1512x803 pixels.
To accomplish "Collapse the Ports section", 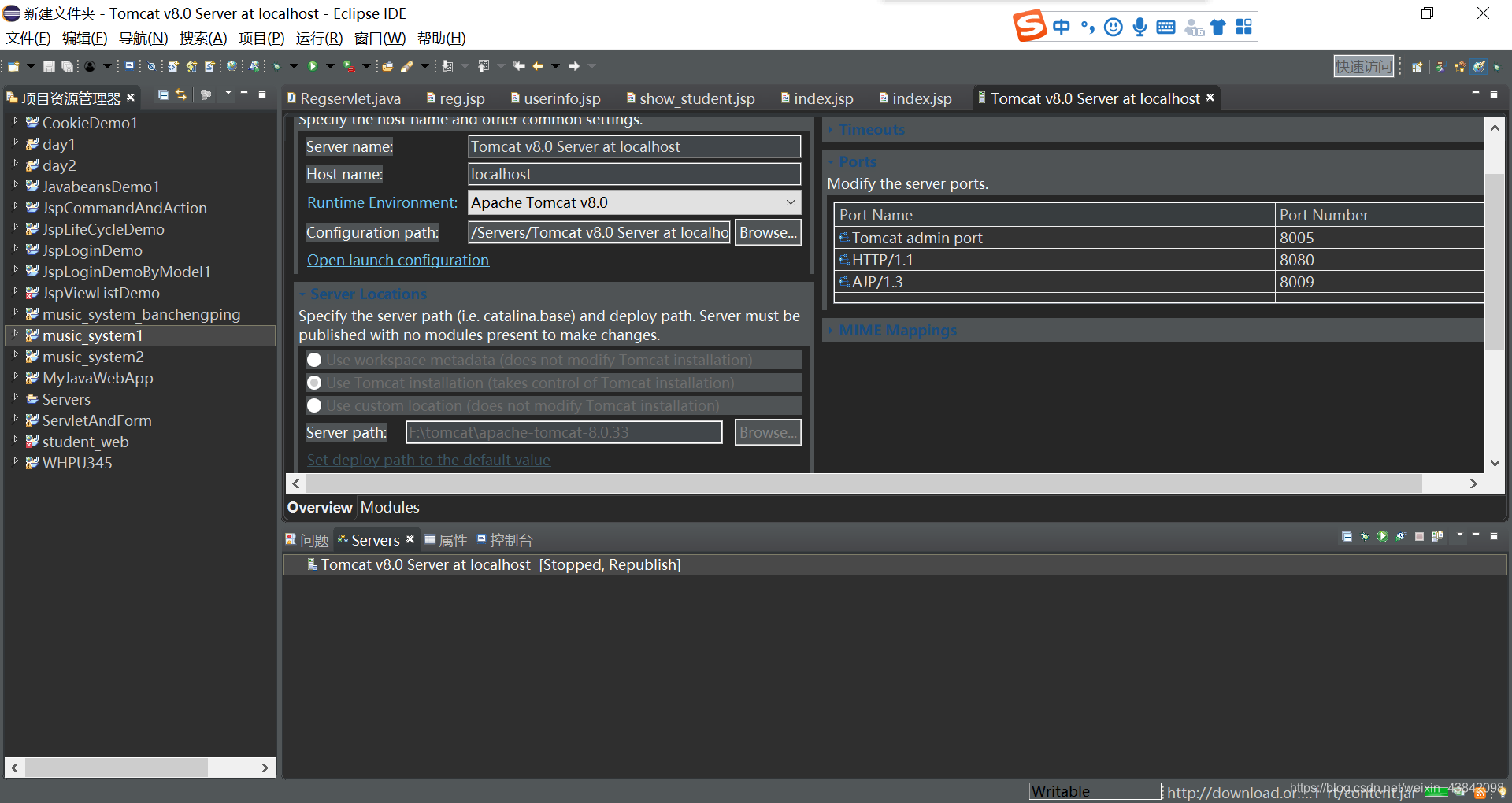I will tap(831, 161).
